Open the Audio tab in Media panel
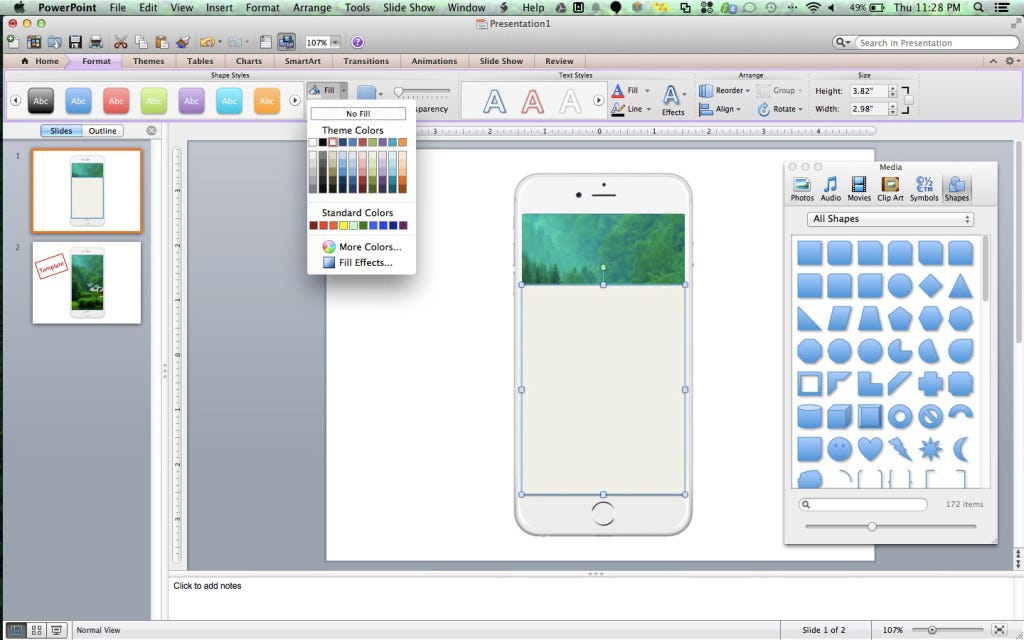 click(x=830, y=189)
